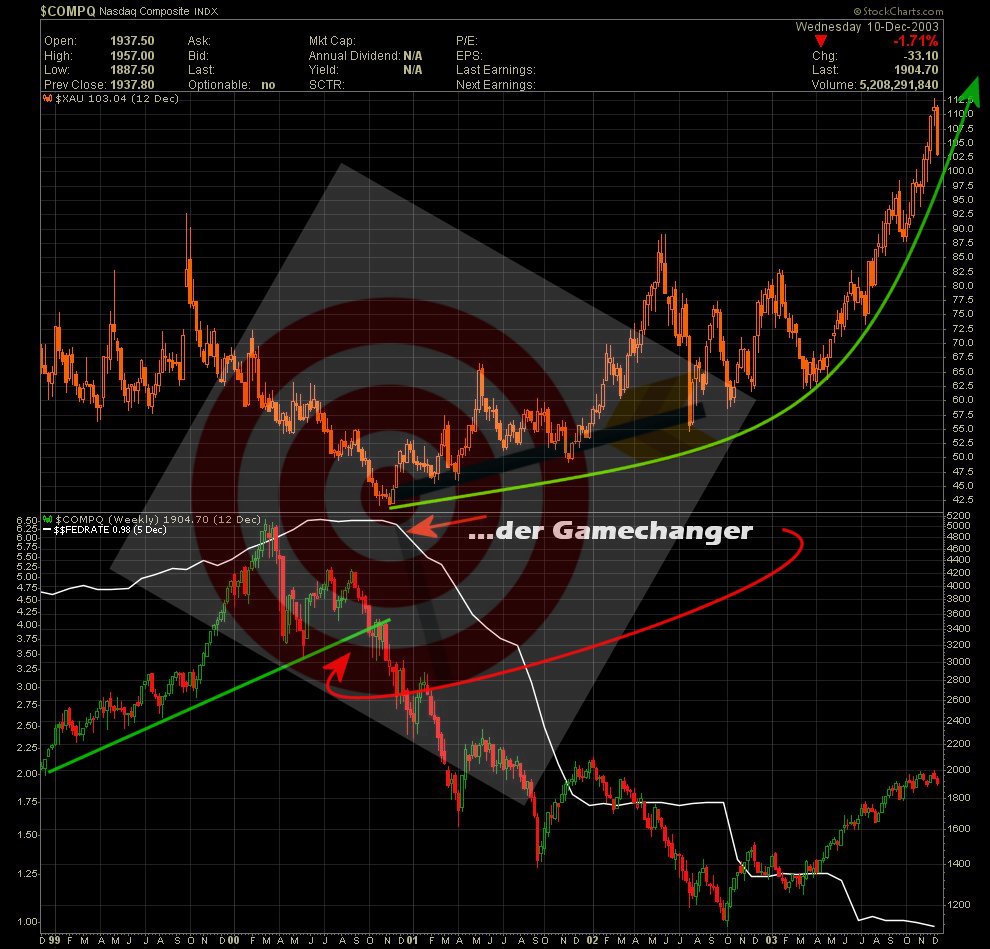
Task: Click the $COMPQ (Weekly) legend chart icon
Action: pyautogui.click(x=47, y=520)
